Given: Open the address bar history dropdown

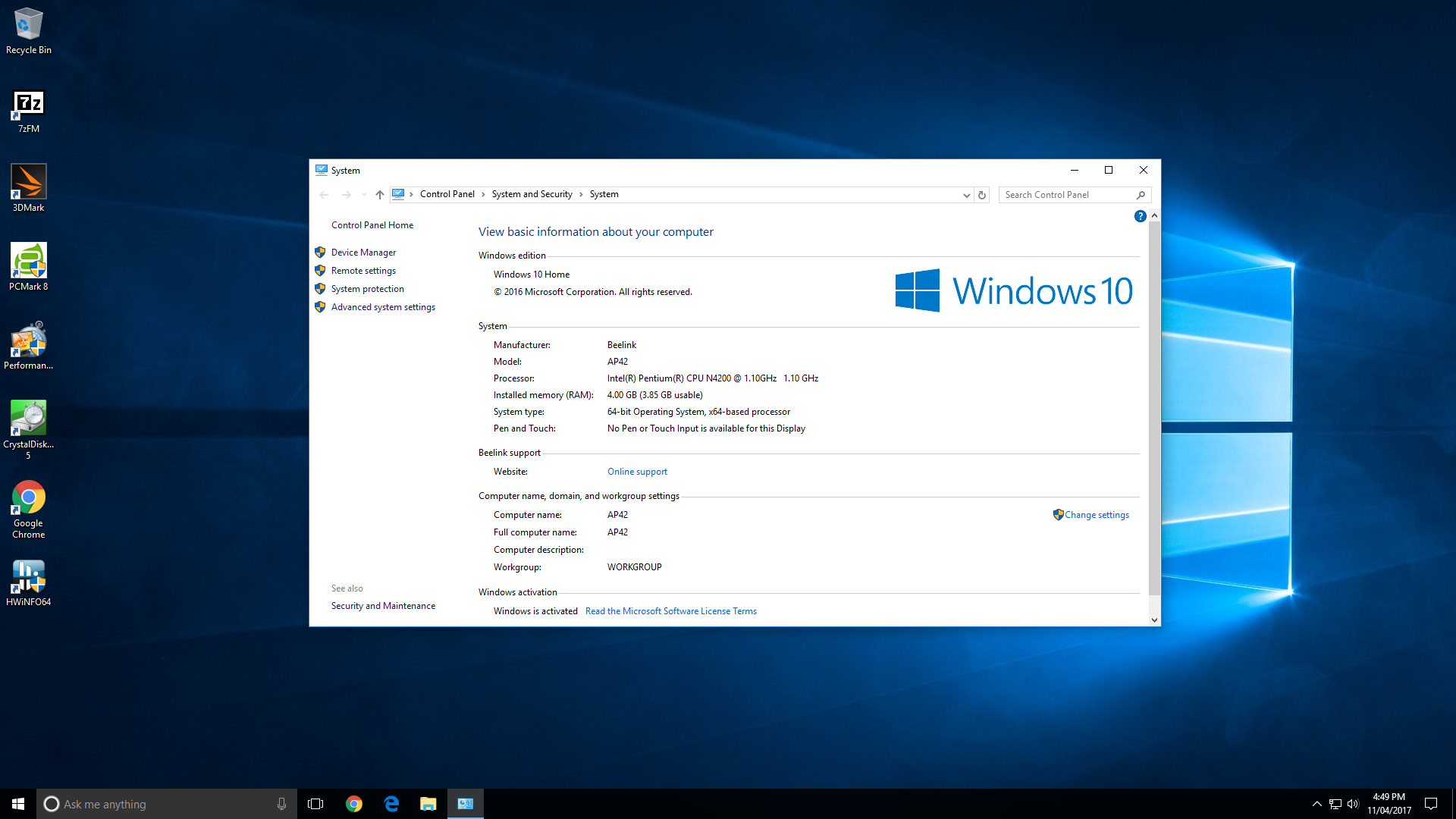Looking at the screenshot, I should [966, 195].
